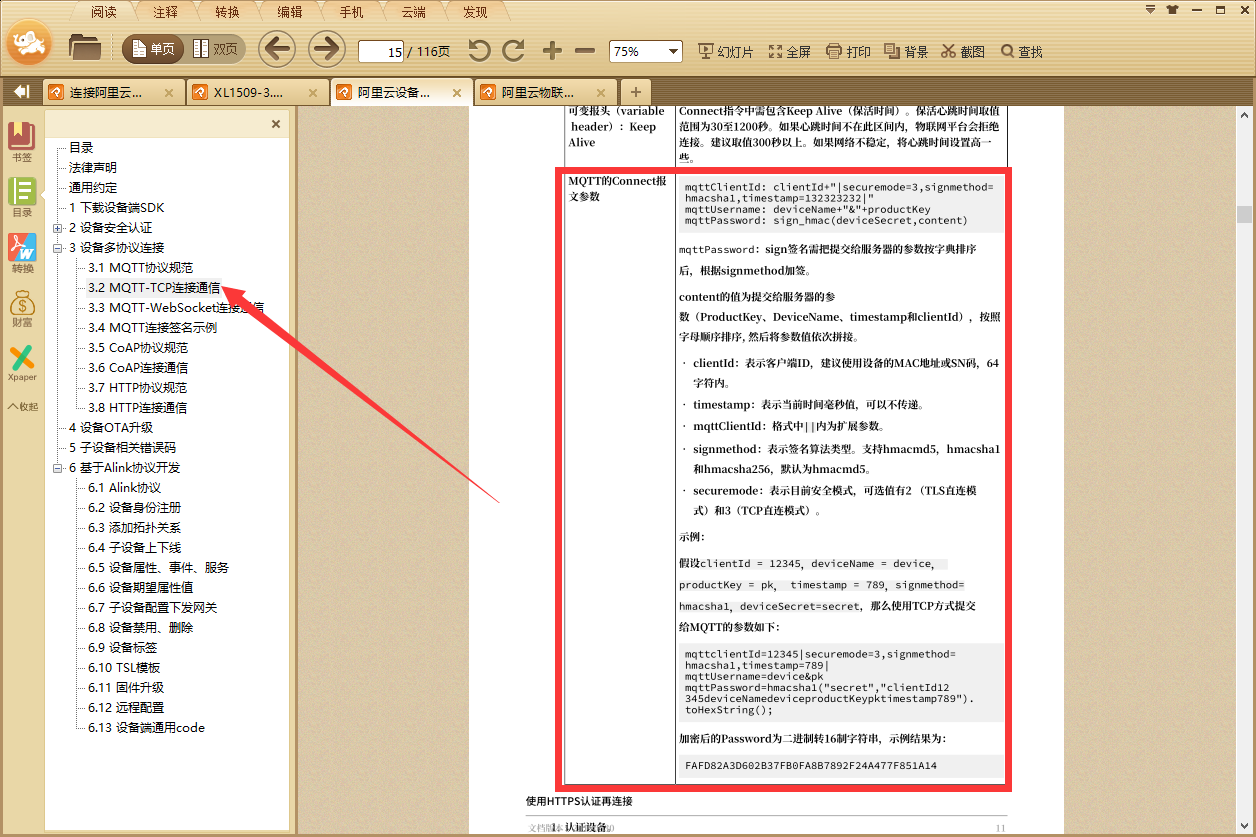
Task: Select 3.7 HTTP协议规范 in outline
Action: pyautogui.click(x=137, y=388)
